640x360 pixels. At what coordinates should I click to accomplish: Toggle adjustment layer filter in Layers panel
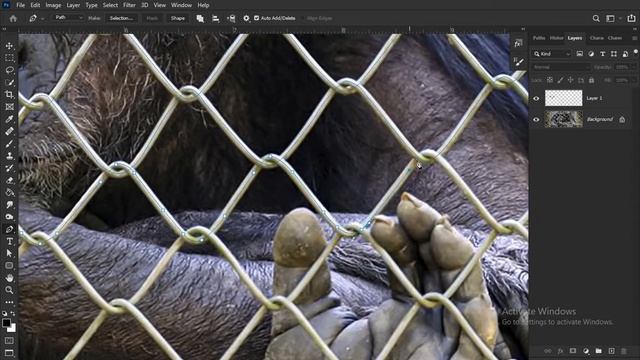tap(591, 53)
